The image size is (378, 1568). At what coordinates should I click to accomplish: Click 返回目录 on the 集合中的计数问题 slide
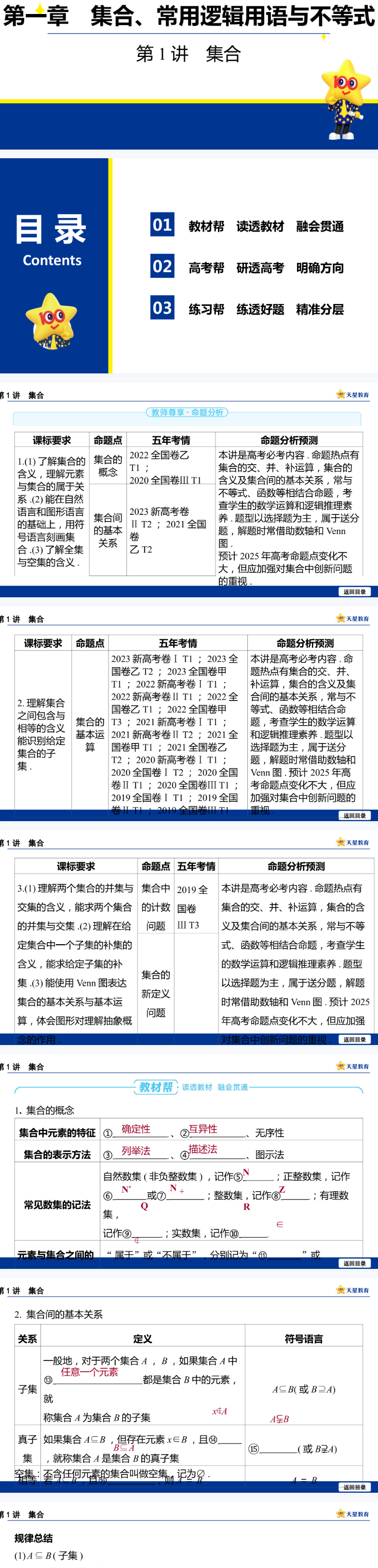coord(355,1040)
